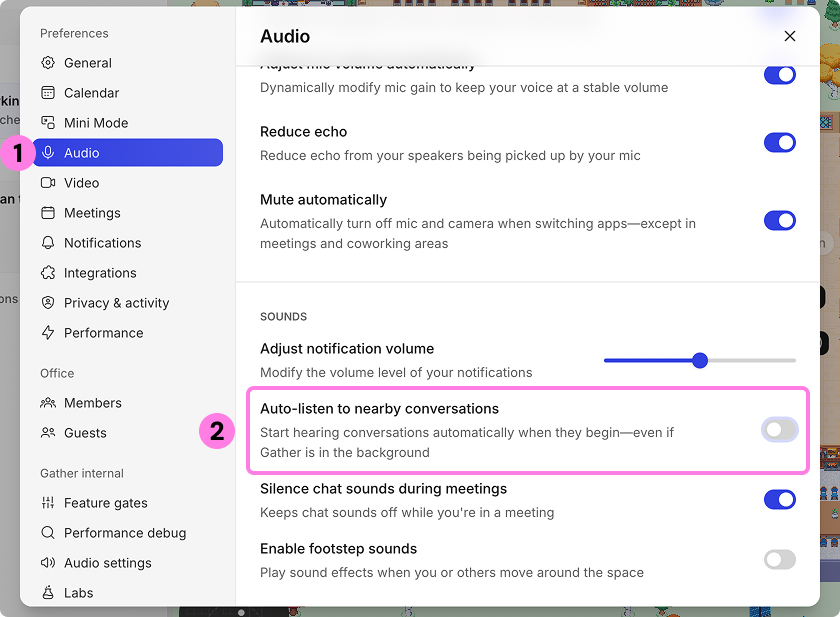Open Notifications via the bell icon
Viewport: 840px width, 617px height.
[x=48, y=242]
